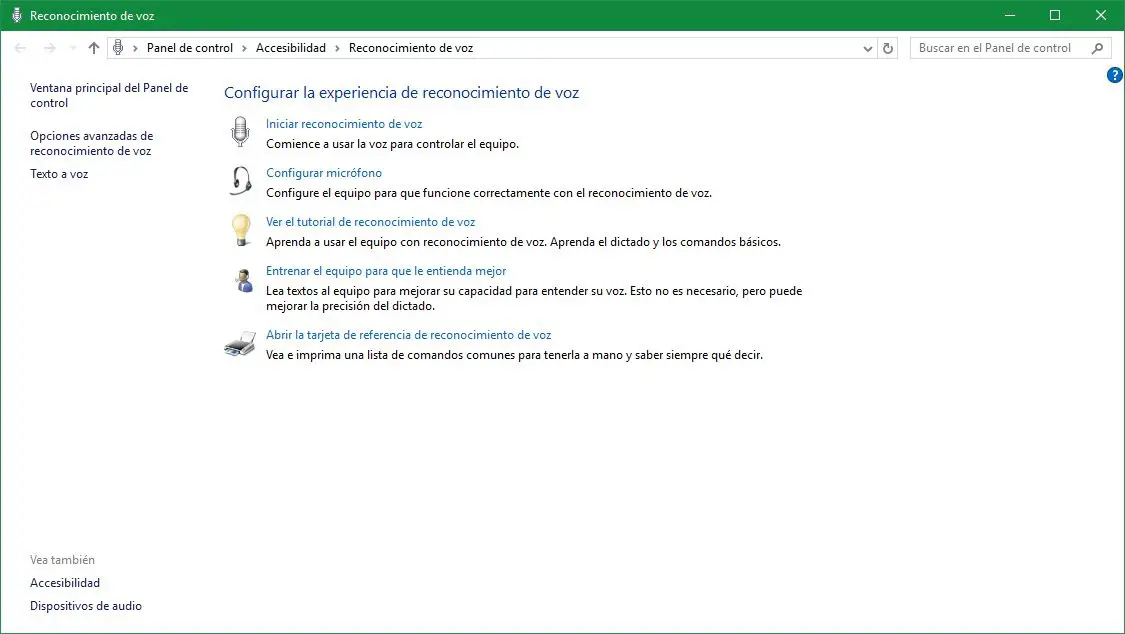Click the text Comience a usar la voz
Image resolution: width=1125 pixels, height=634 pixels.
(x=392, y=144)
